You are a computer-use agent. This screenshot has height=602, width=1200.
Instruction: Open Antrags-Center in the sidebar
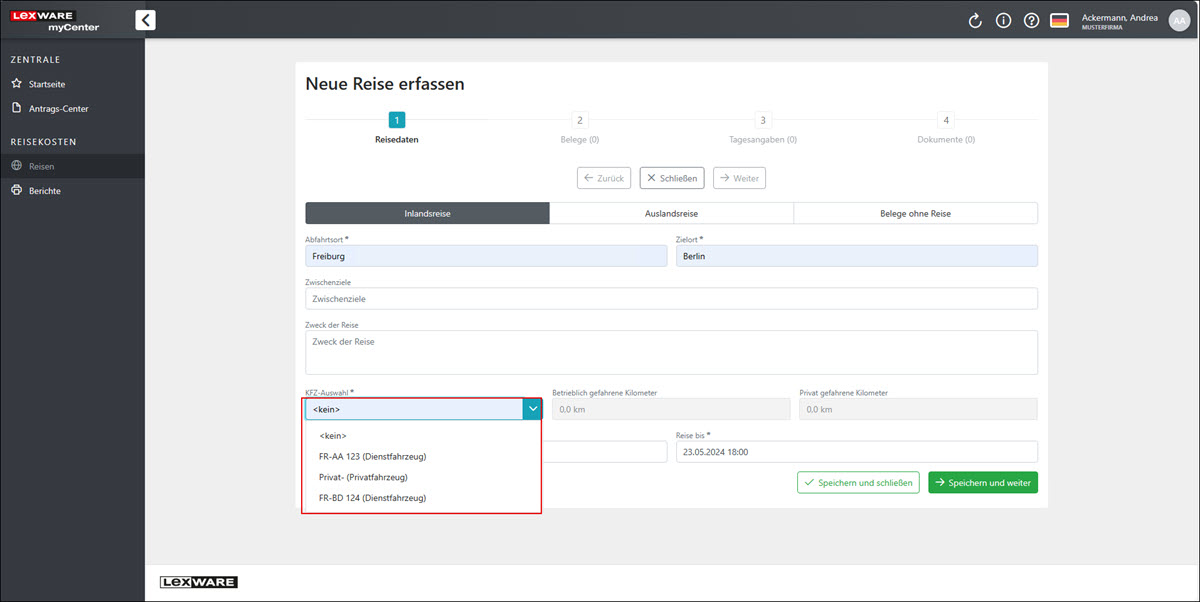(x=65, y=108)
